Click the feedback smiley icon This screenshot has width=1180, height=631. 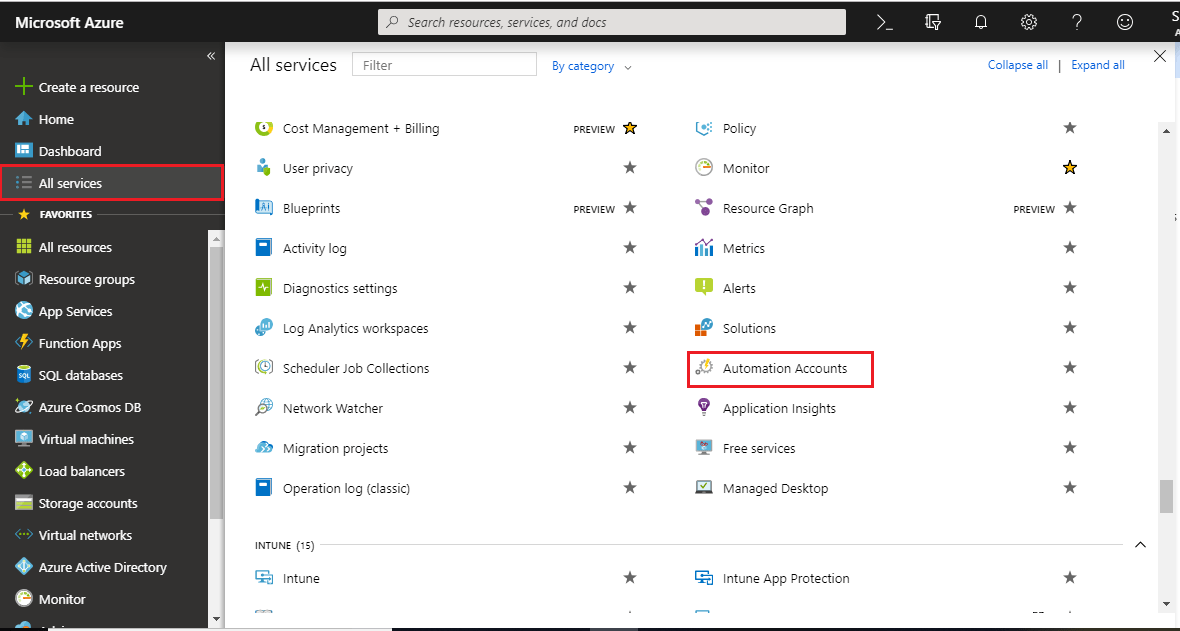[x=1124, y=23]
